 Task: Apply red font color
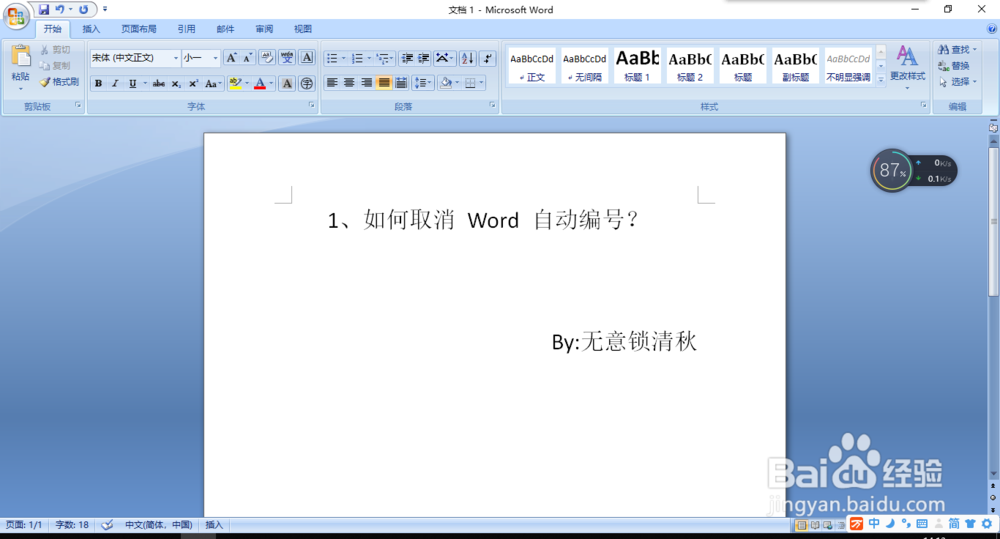pos(260,84)
